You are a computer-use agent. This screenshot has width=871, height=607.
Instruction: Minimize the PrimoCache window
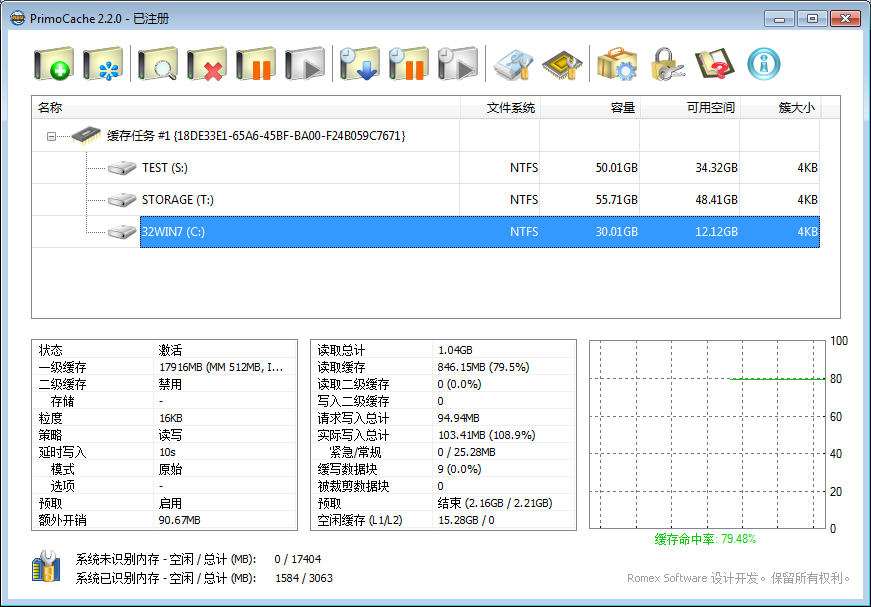pos(779,19)
